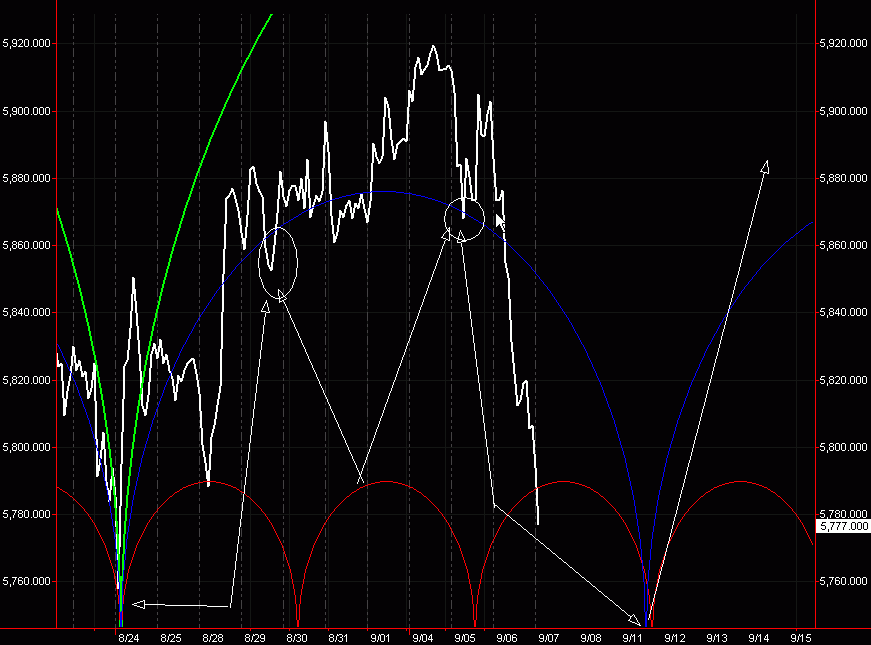Image resolution: width=871 pixels, height=645 pixels.
Task: Click the 9/05 date label
Action: pyautogui.click(x=465, y=638)
